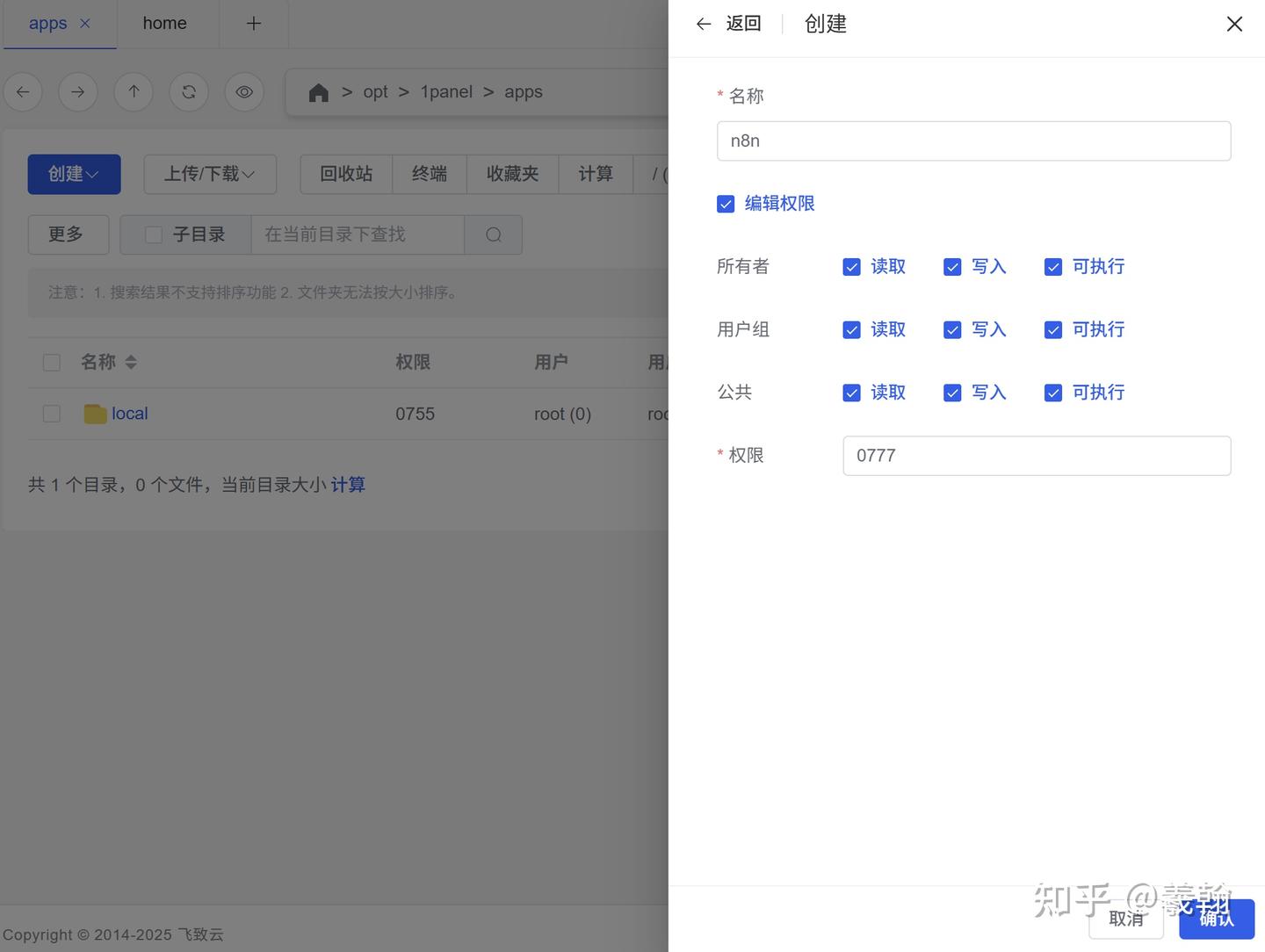
Task: Click the forward navigation arrow icon
Action: pyautogui.click(x=77, y=91)
